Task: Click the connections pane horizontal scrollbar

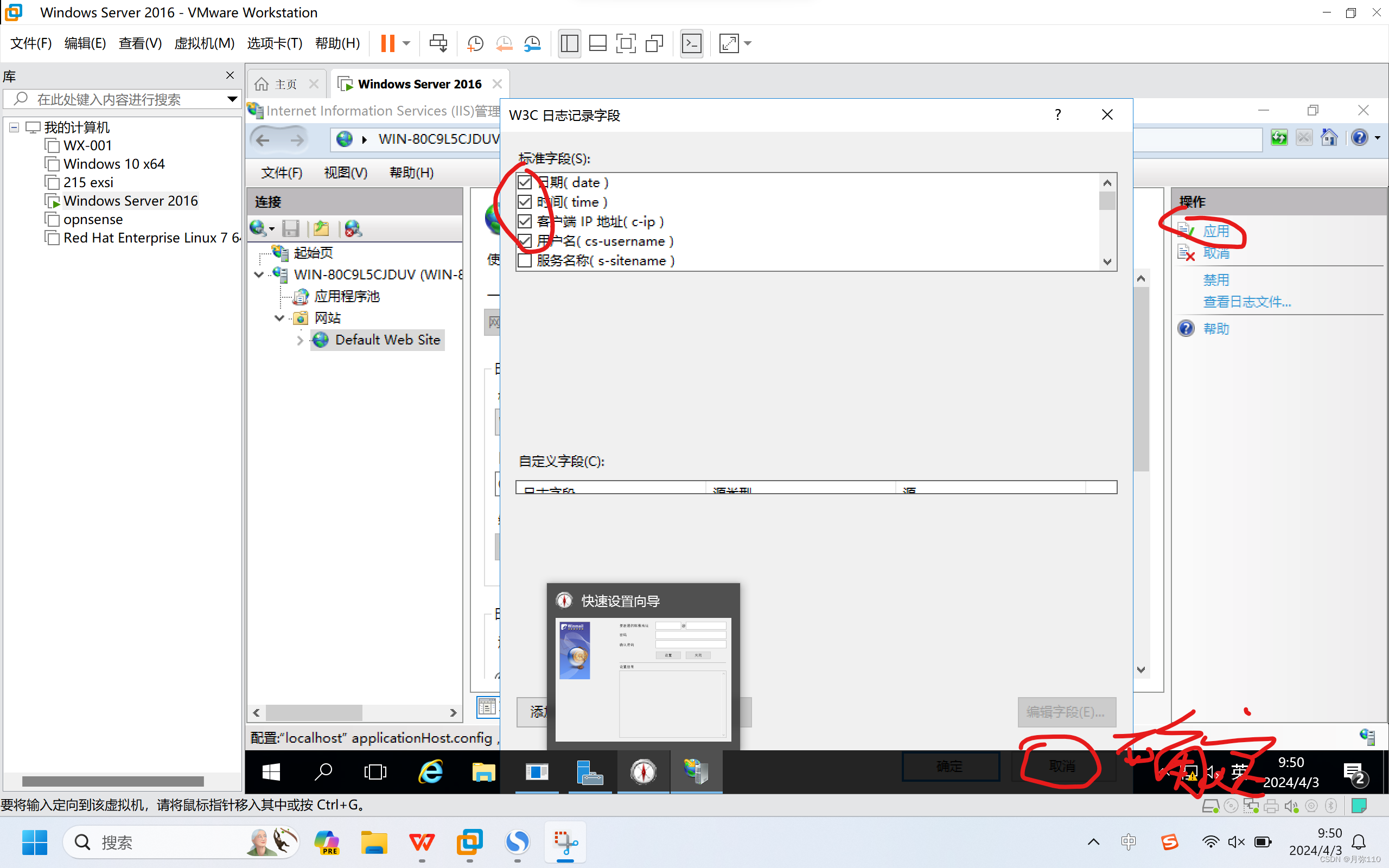Action: click(x=314, y=712)
